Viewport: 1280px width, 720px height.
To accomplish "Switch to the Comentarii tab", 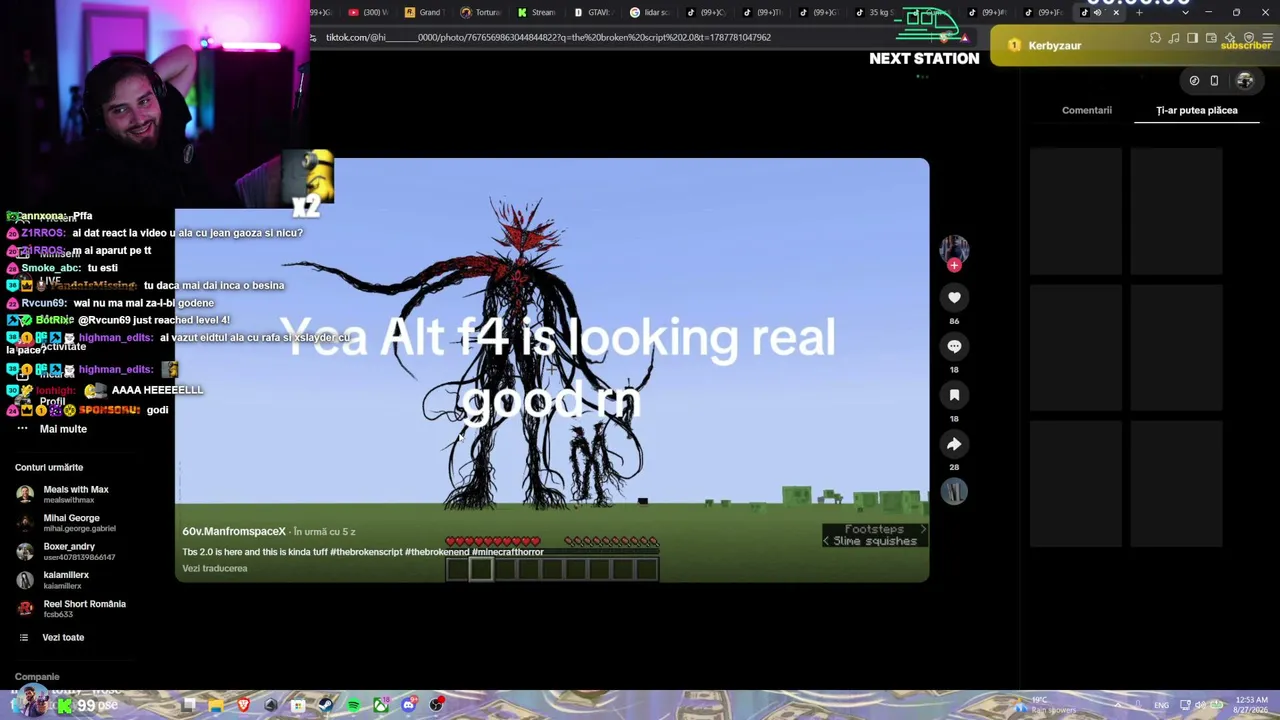I will point(1087,110).
